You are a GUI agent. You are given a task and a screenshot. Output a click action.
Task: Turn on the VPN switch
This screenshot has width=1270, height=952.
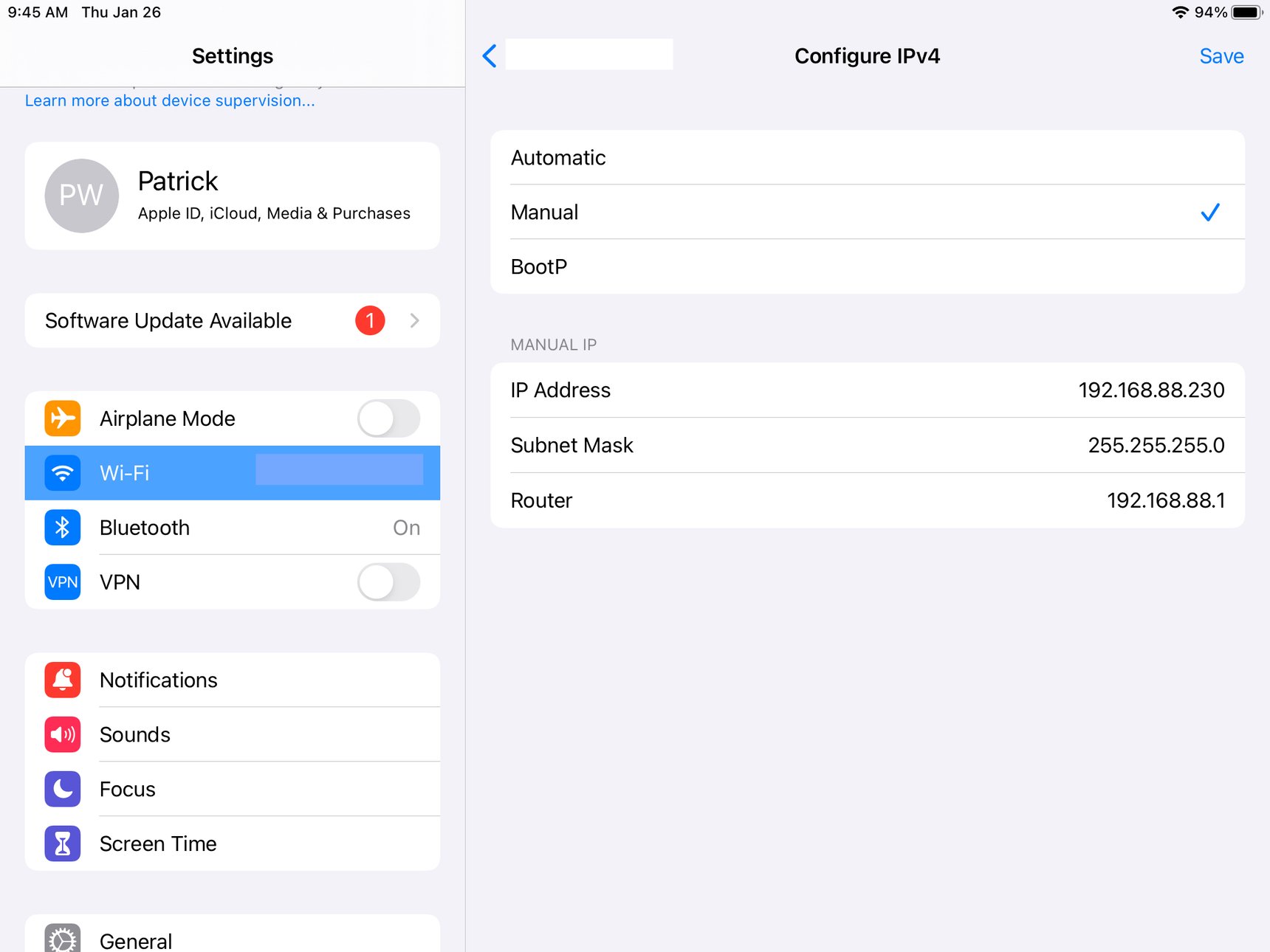[388, 582]
